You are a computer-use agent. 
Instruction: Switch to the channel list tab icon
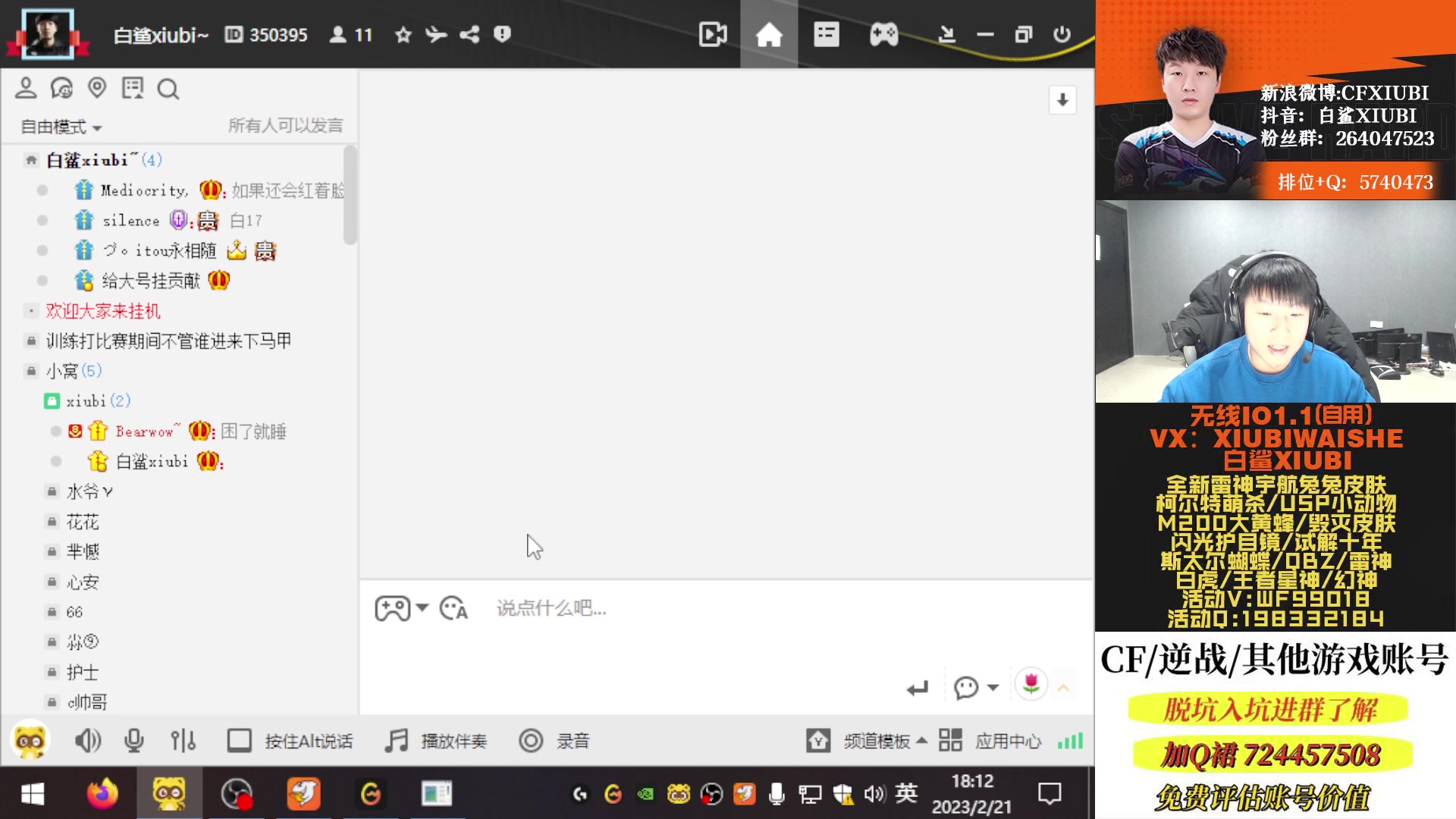[826, 35]
